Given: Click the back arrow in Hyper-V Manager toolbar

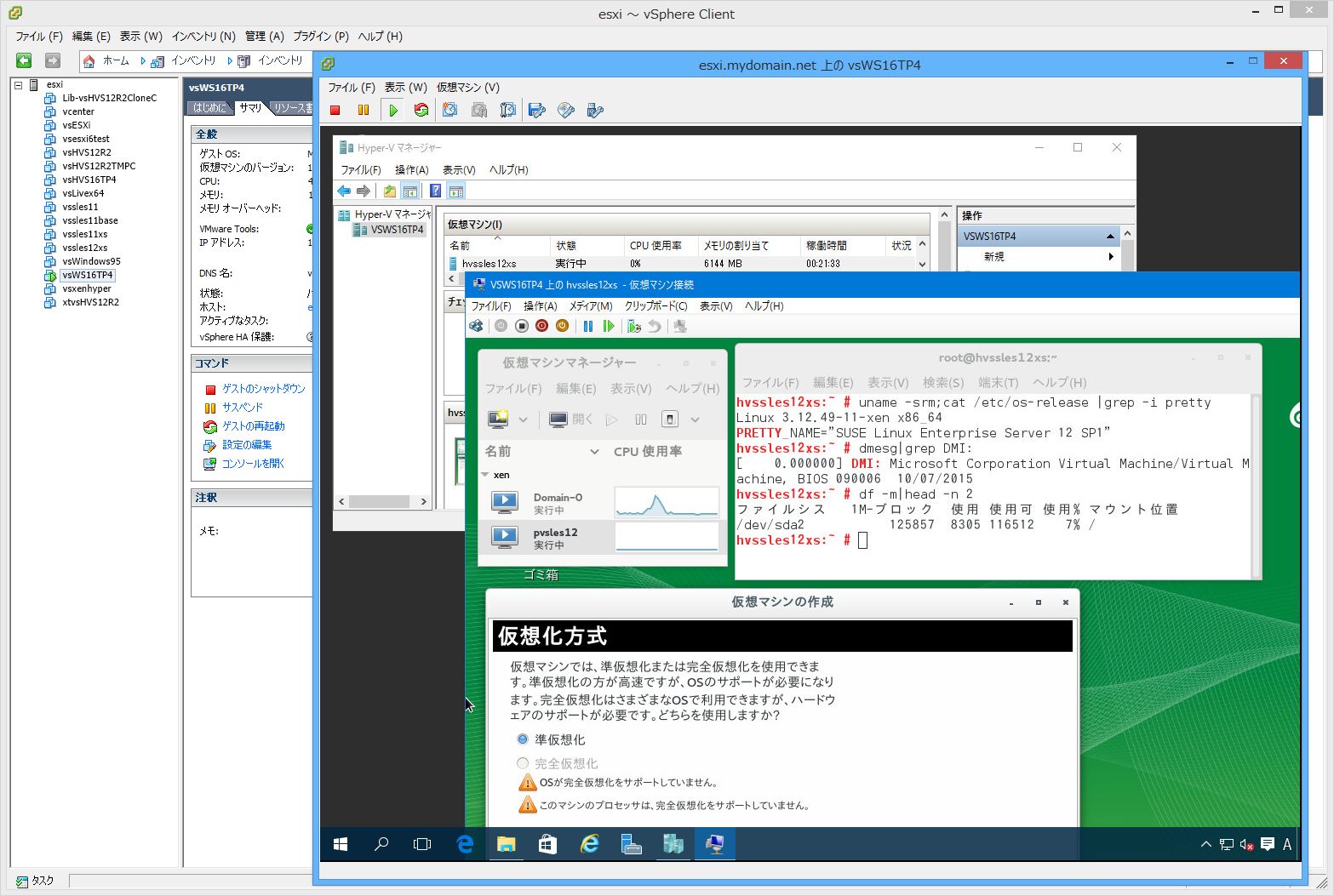Looking at the screenshot, I should pyautogui.click(x=344, y=191).
